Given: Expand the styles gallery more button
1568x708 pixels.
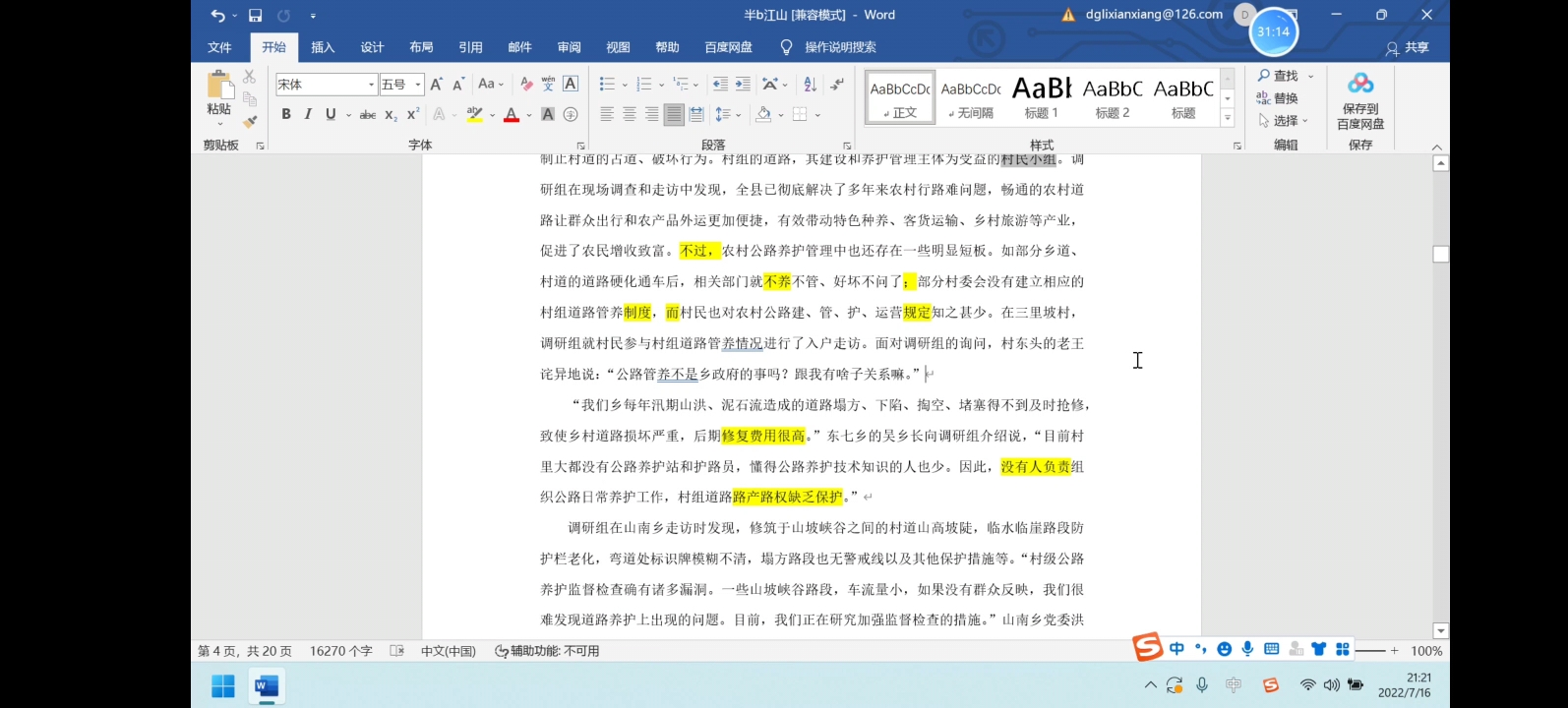Looking at the screenshot, I should click(1228, 118).
